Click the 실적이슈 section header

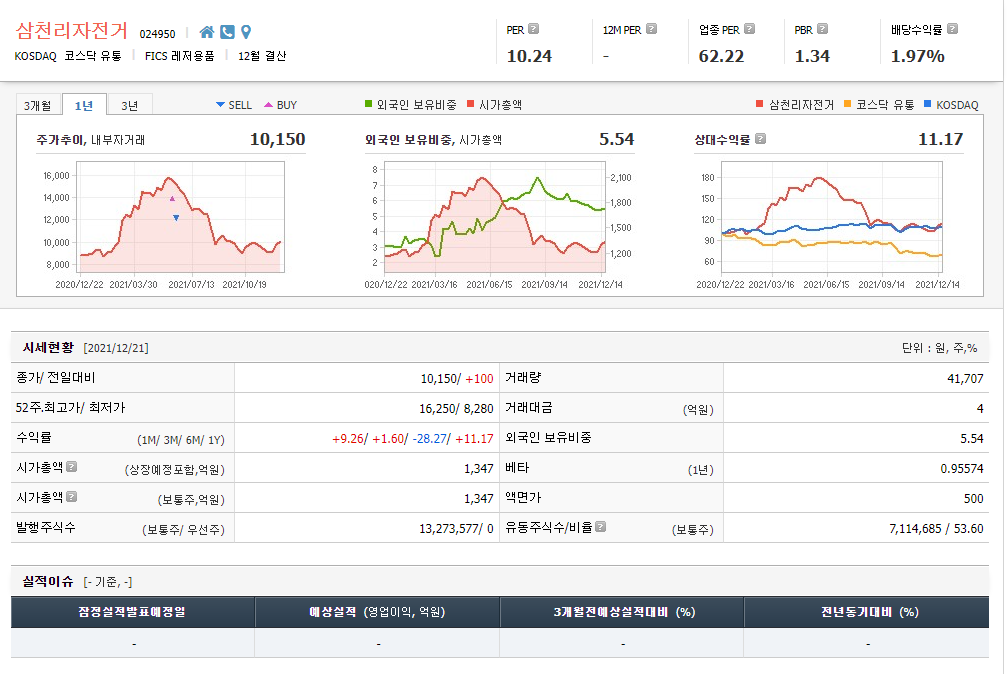tap(48, 581)
